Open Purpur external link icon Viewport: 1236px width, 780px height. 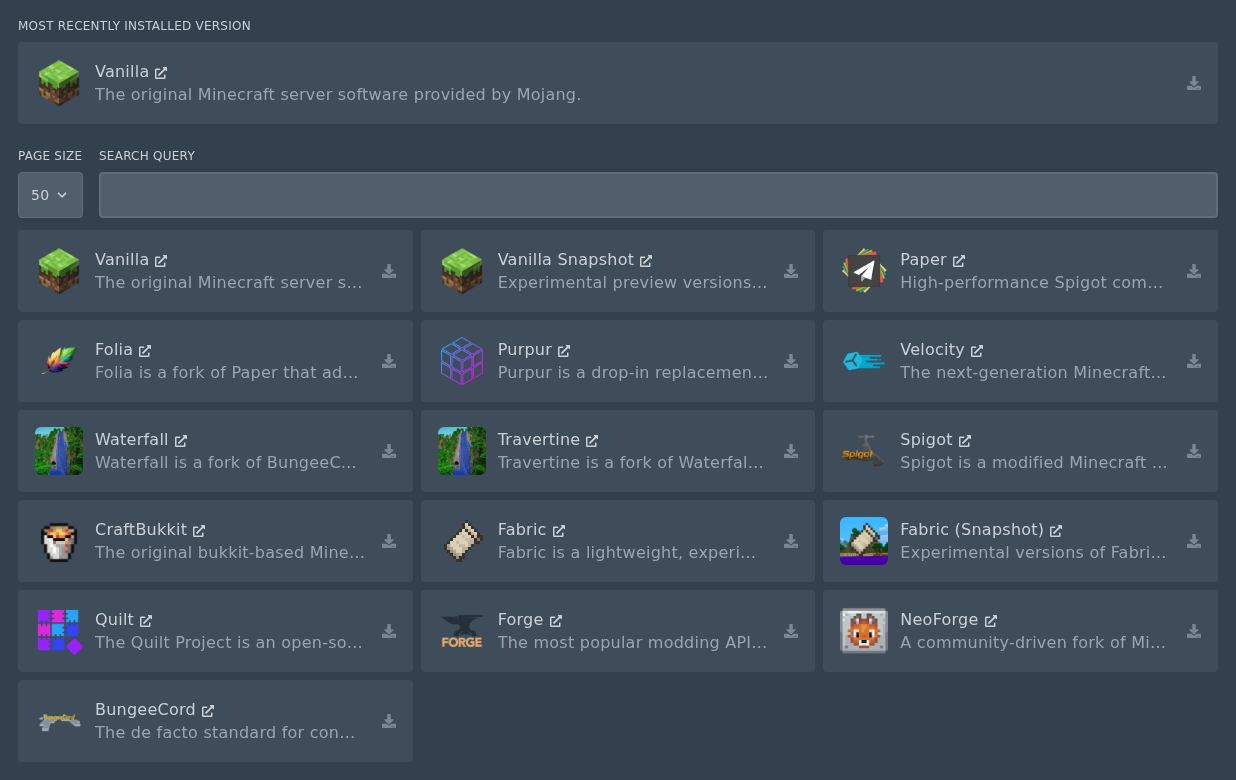click(564, 351)
